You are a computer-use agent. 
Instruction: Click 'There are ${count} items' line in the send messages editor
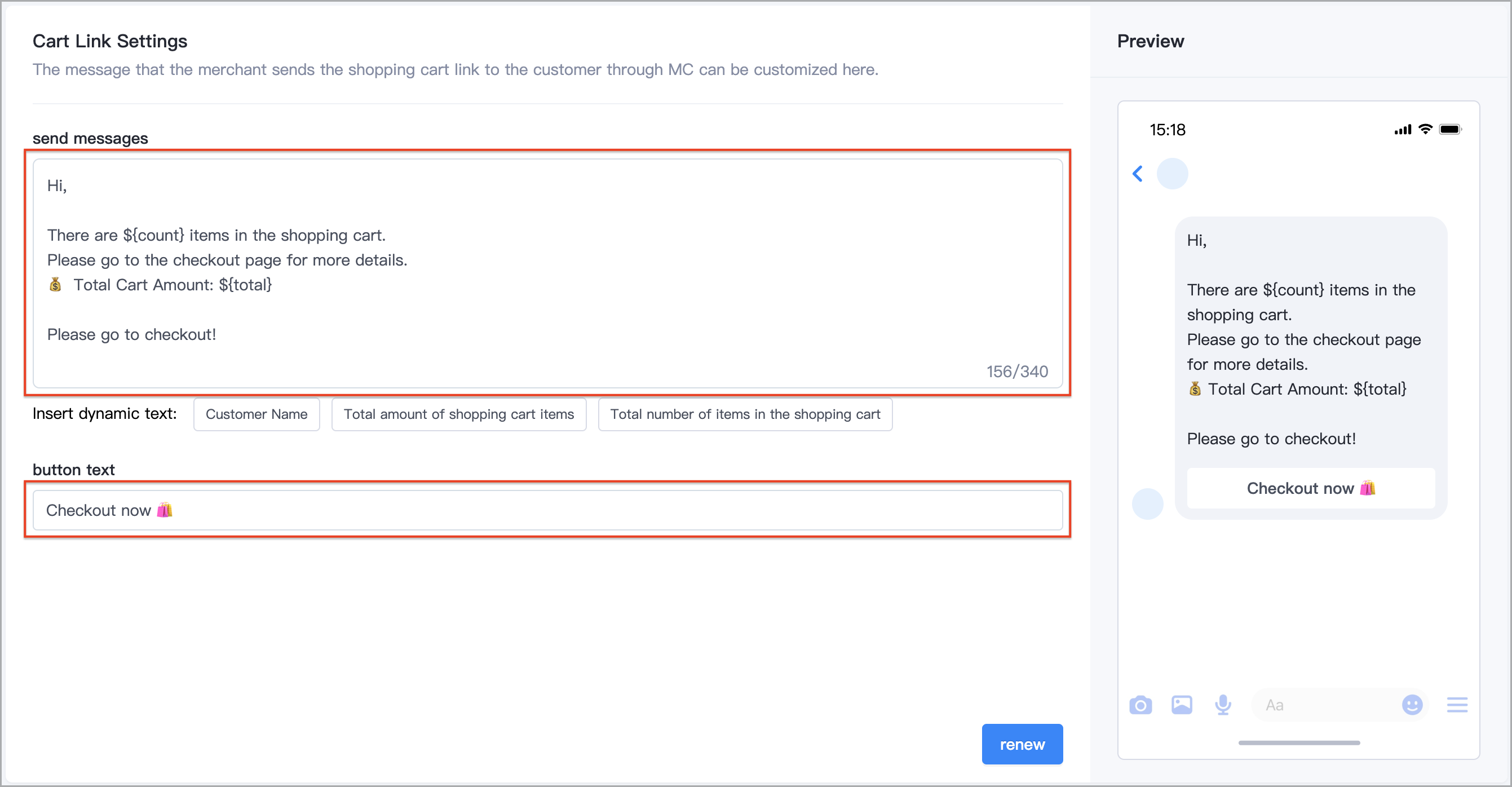click(216, 235)
